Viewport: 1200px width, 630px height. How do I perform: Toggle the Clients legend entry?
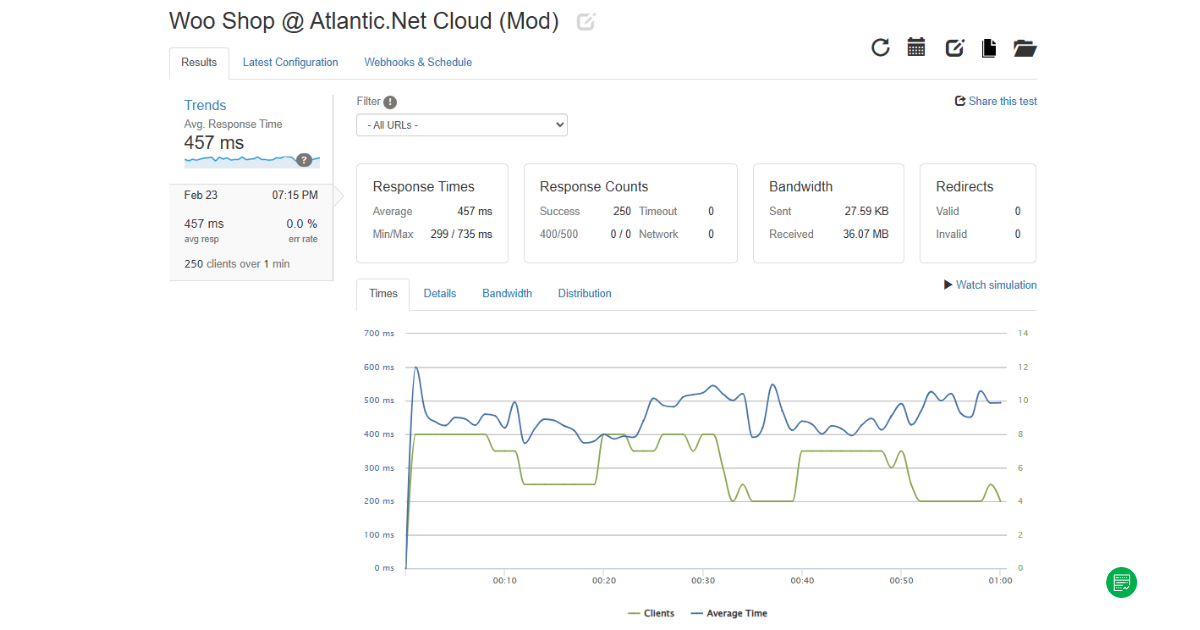click(x=651, y=613)
